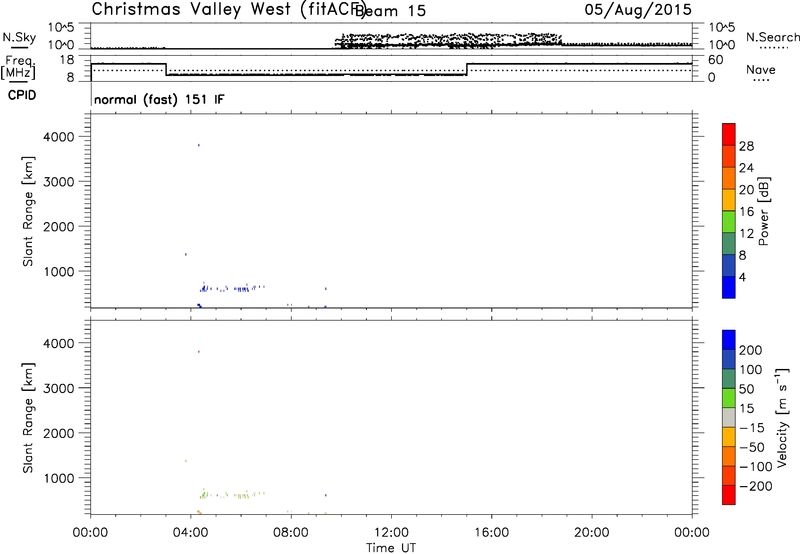Click the red point near 3800 km in velocity panel
This screenshot has width=800, height=554.
(198, 351)
